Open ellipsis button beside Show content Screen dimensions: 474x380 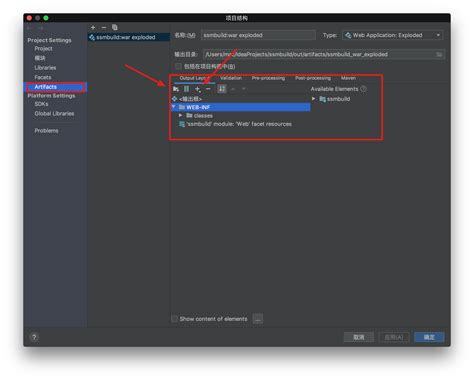(258, 319)
